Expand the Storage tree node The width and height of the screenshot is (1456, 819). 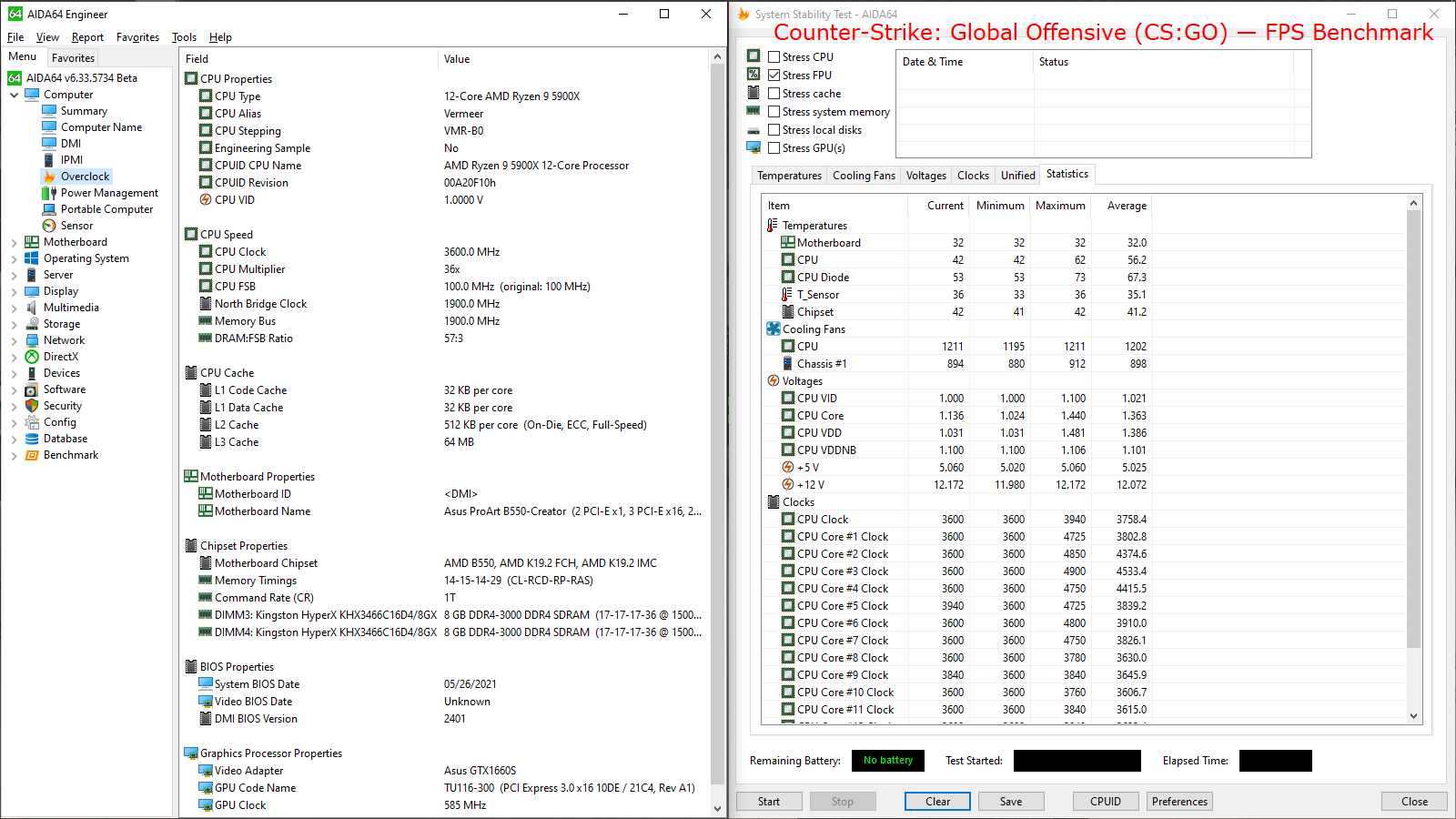point(15,325)
